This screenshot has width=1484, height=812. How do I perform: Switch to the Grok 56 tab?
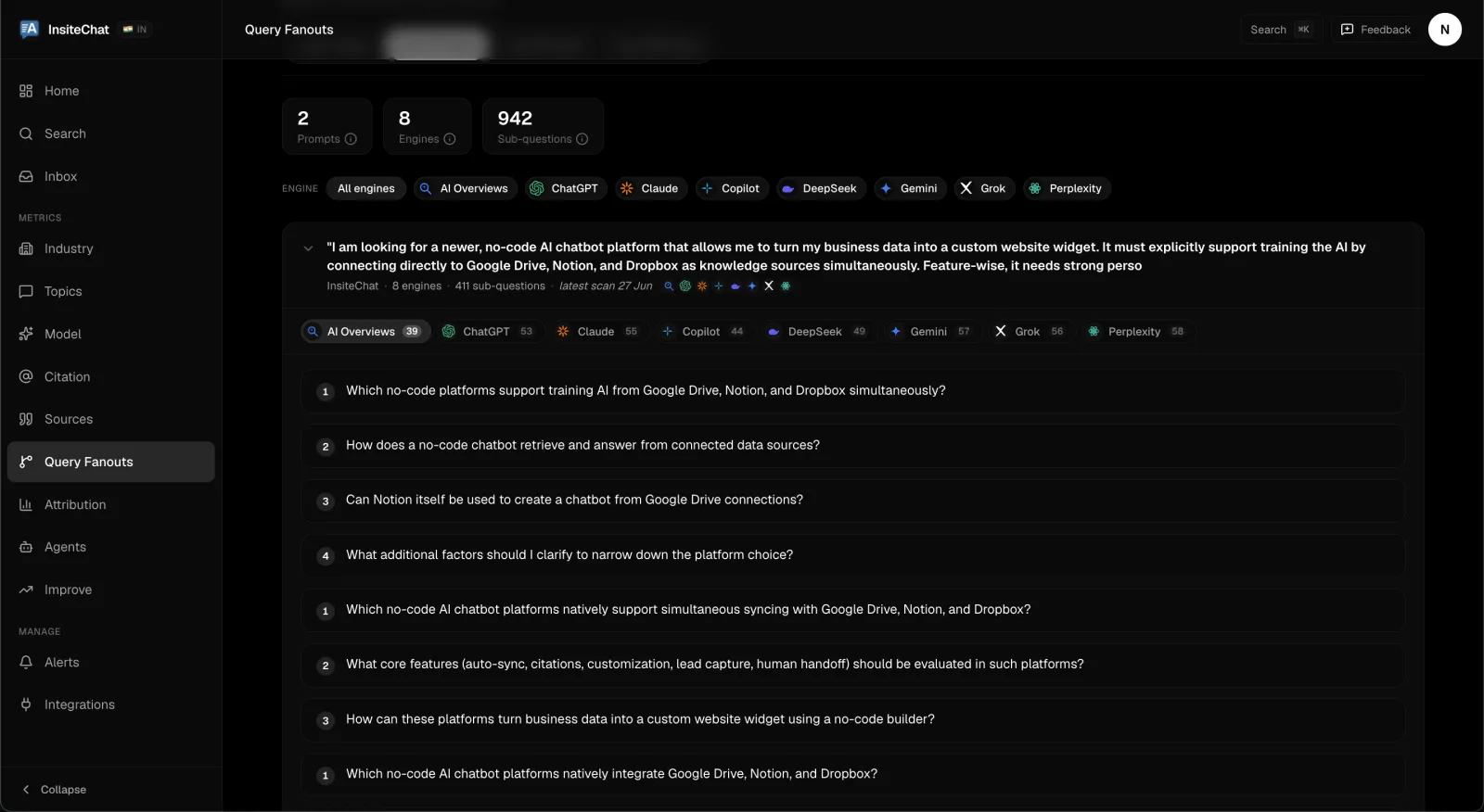1030,332
